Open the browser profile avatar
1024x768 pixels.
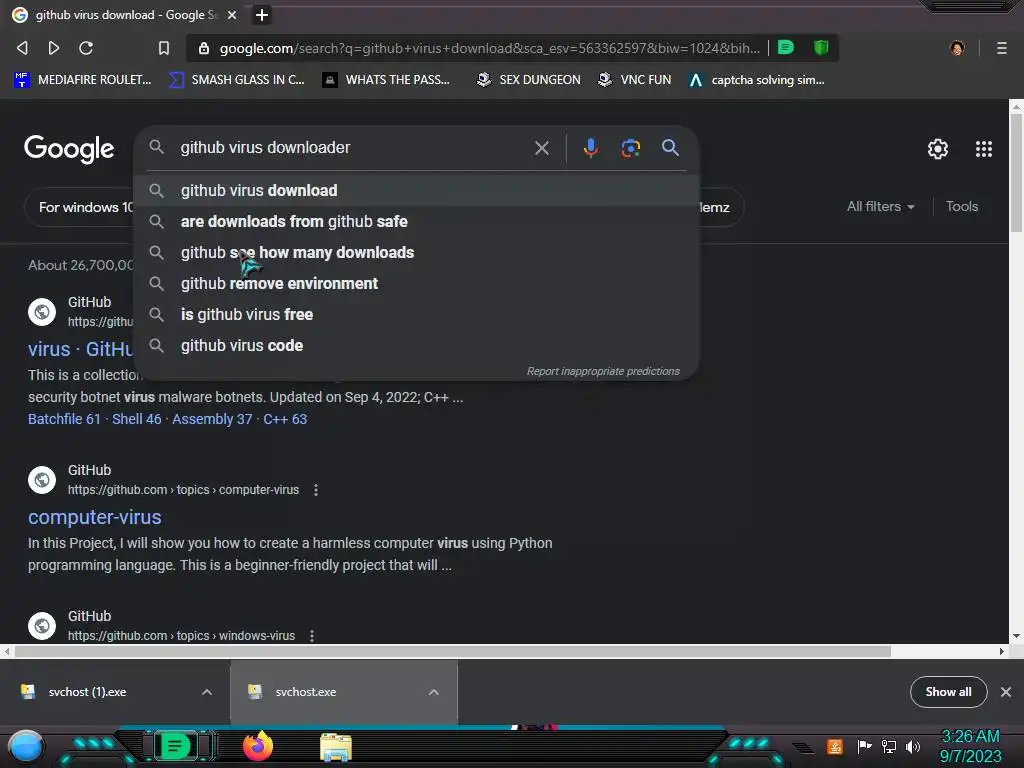click(x=957, y=48)
